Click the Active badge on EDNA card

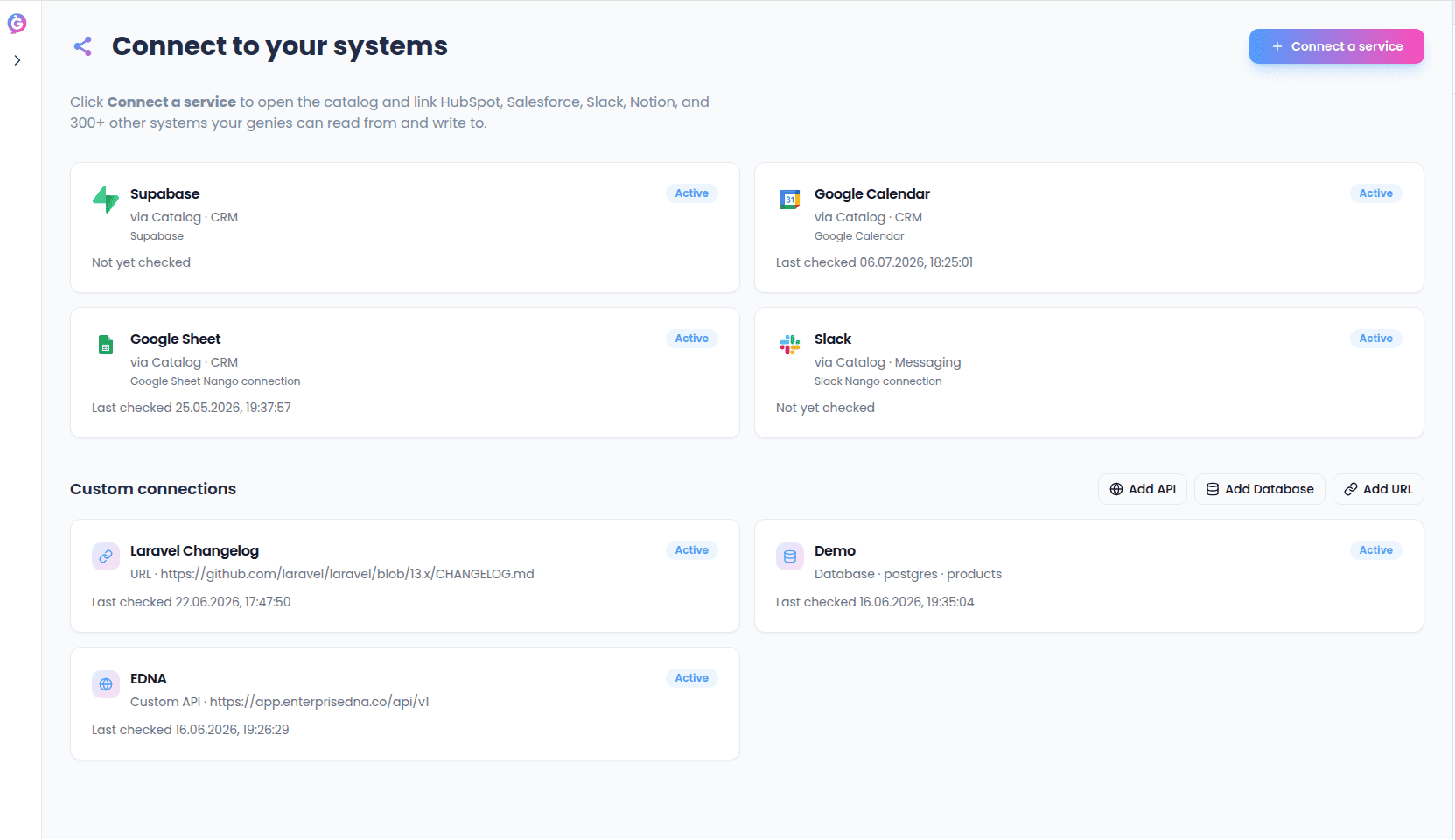pyautogui.click(x=691, y=678)
